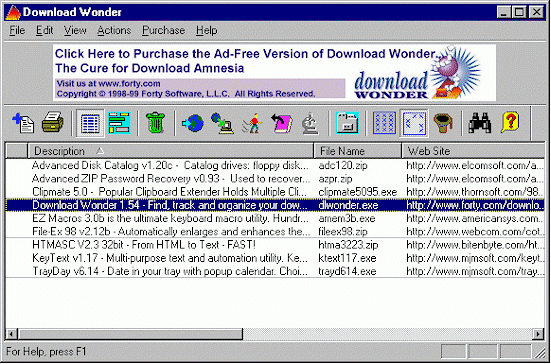
Task: Click the add new entry icon with blue plus
Action: pyautogui.click(x=23, y=123)
